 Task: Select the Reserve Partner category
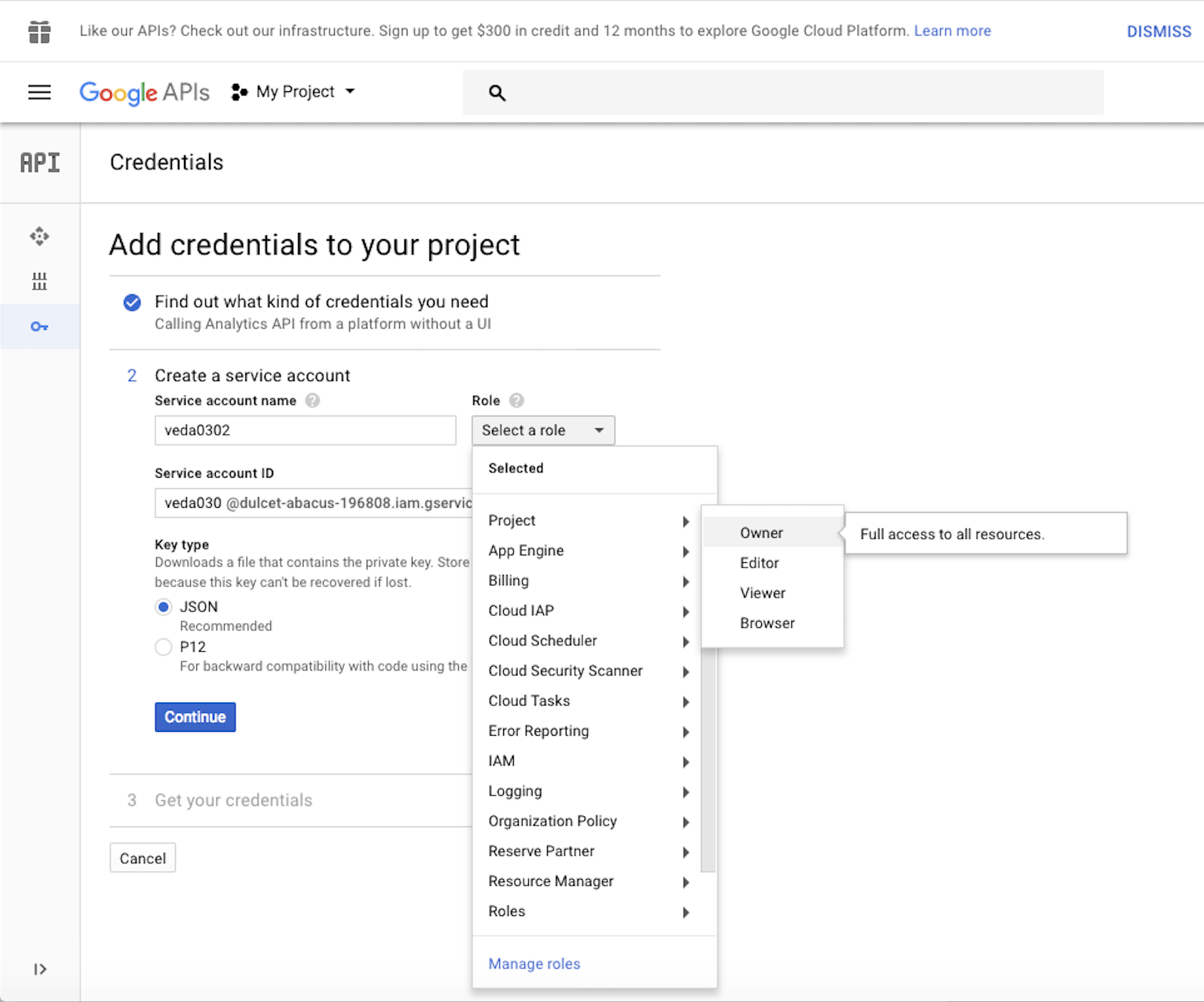(x=588, y=851)
